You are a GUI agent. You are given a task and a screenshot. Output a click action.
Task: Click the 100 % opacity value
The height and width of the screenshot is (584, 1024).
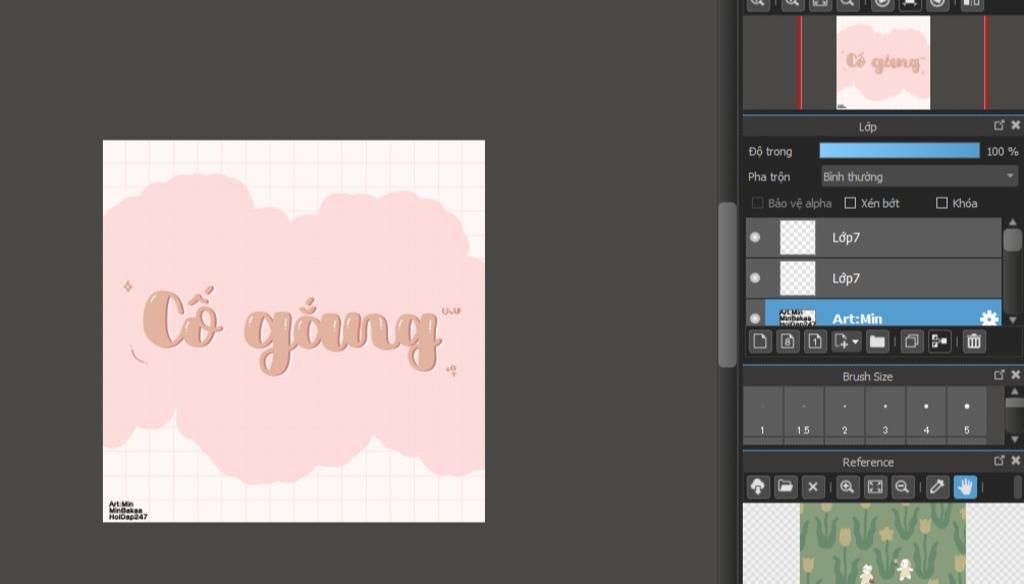point(1002,151)
